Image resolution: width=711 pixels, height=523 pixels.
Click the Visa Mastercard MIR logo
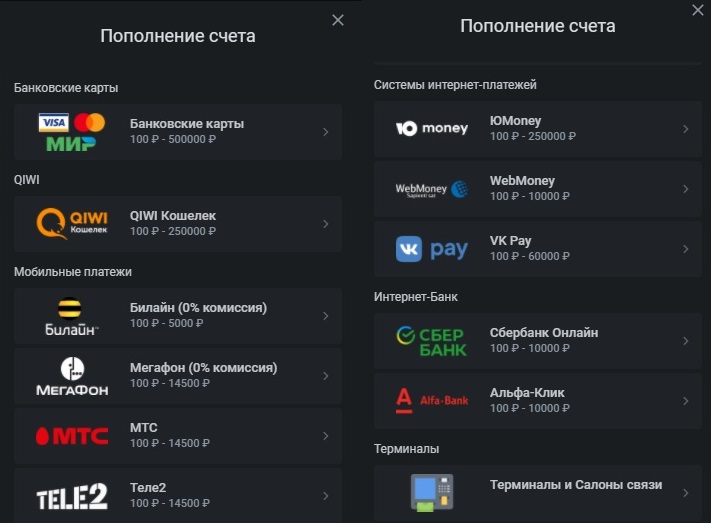pyautogui.click(x=71, y=132)
